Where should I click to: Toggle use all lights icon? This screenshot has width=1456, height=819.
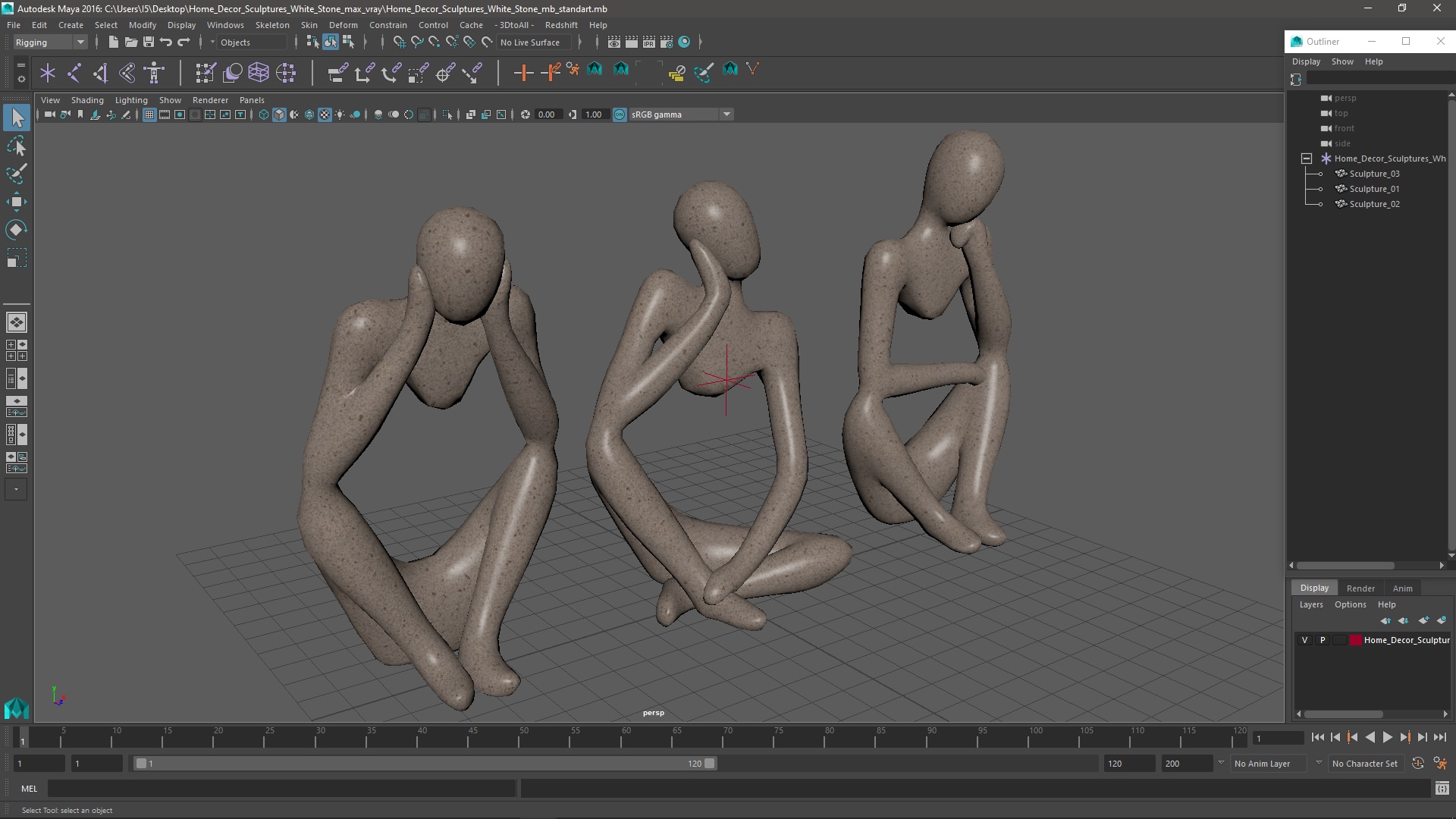click(x=340, y=115)
